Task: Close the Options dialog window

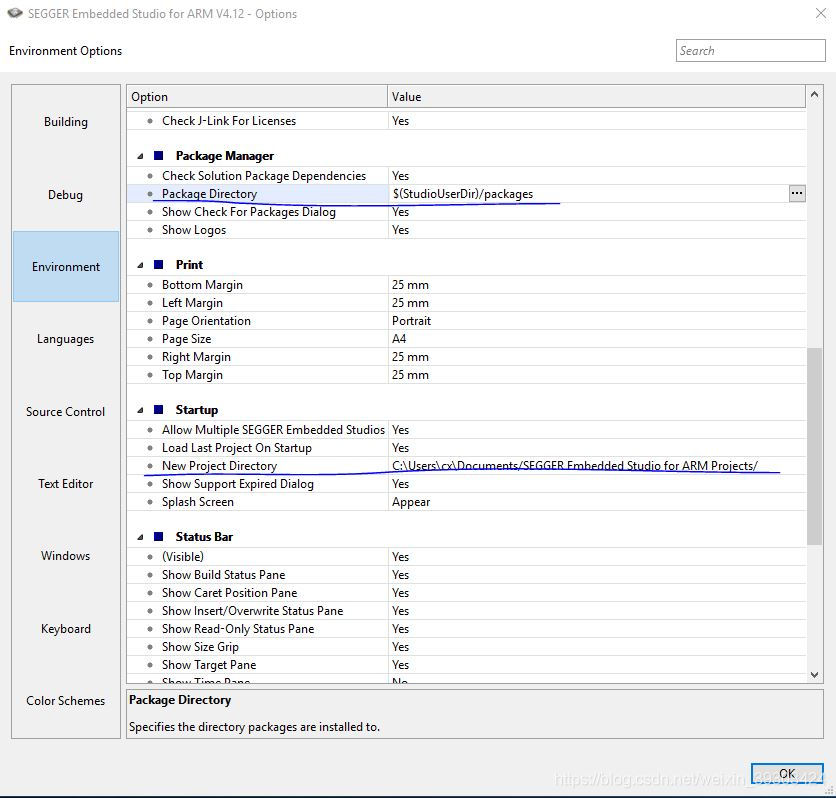Action: tap(821, 14)
